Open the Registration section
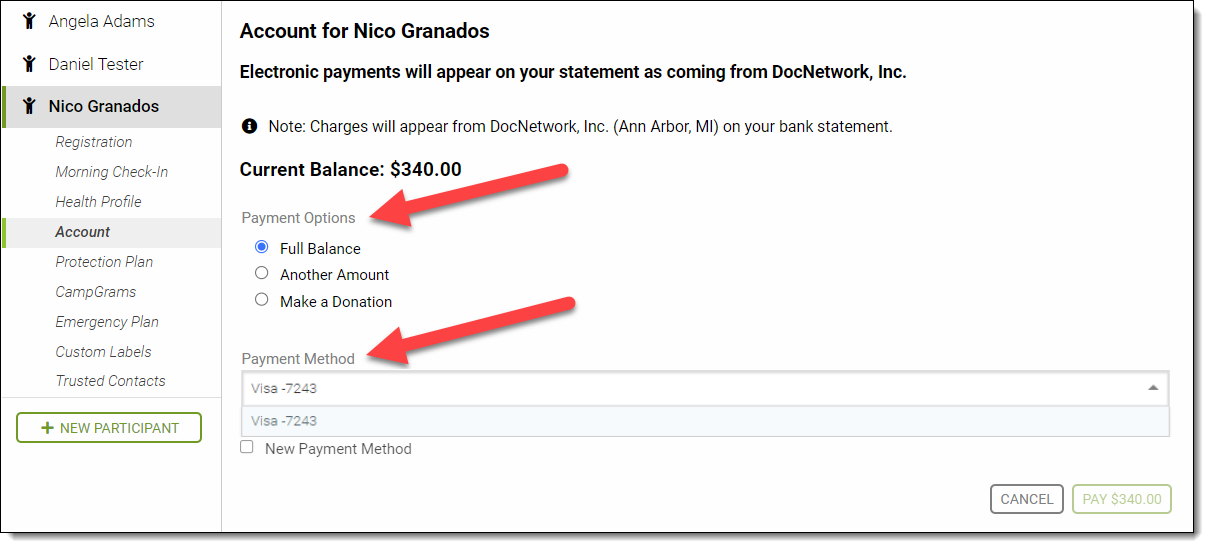The height and width of the screenshot is (548, 1209). [x=94, y=142]
